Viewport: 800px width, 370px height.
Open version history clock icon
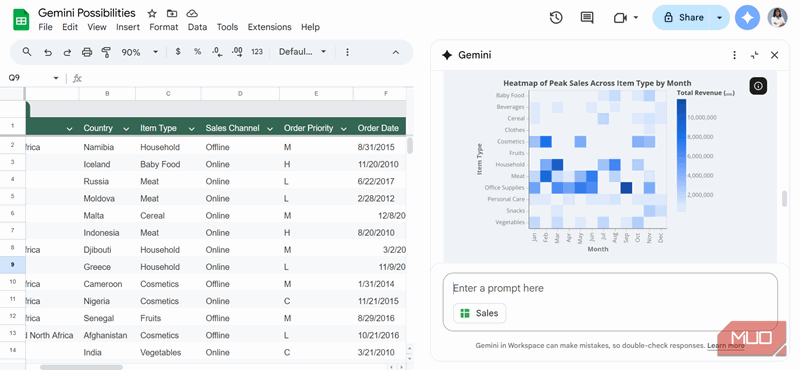click(x=556, y=17)
